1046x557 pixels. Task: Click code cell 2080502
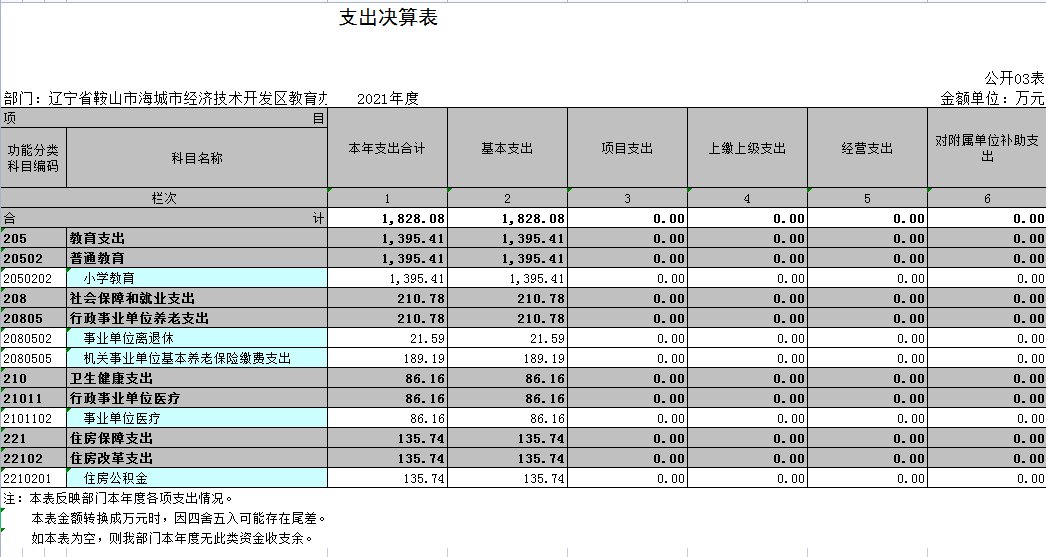[33, 338]
